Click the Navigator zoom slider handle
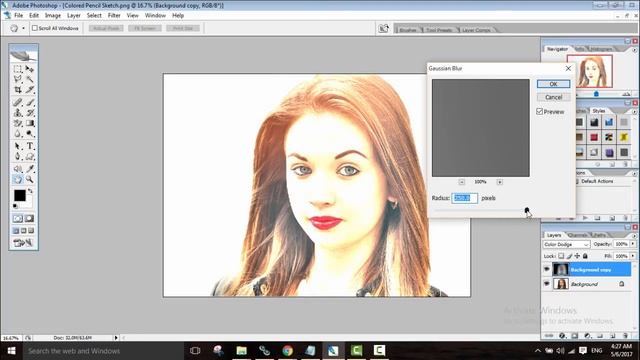 pyautogui.click(x=596, y=94)
